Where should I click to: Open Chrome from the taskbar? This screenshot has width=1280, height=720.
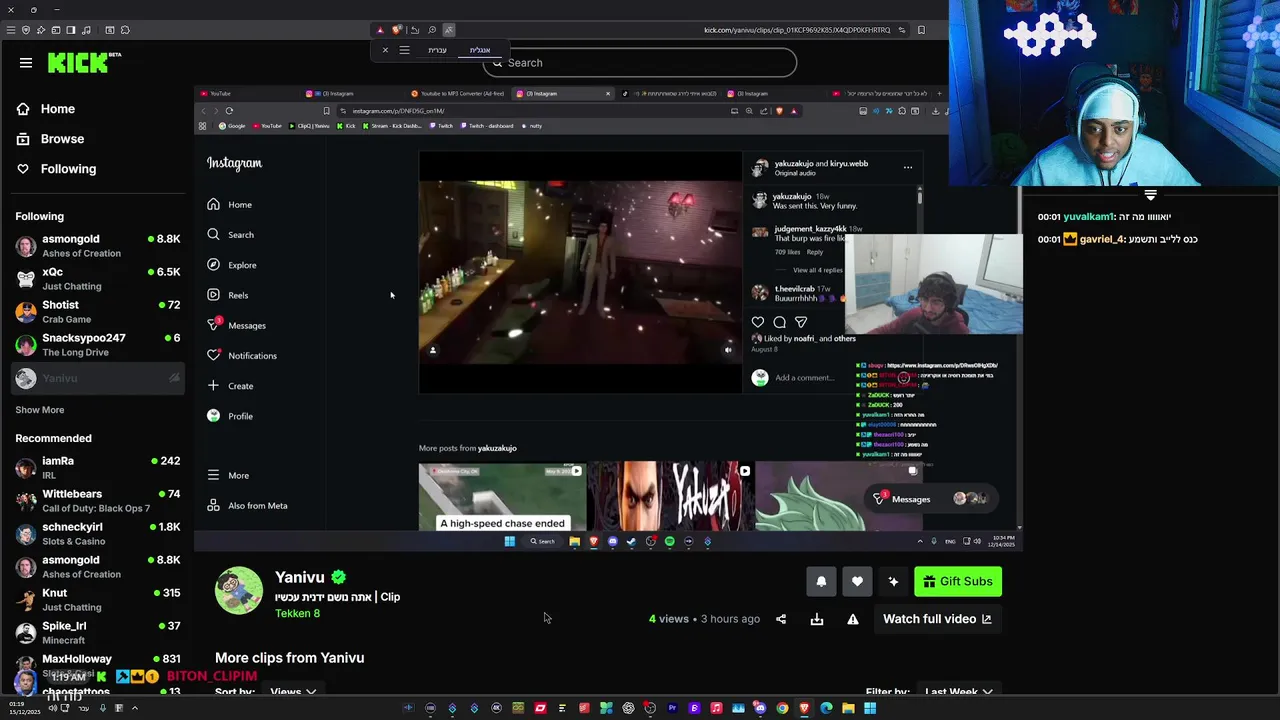[x=782, y=709]
